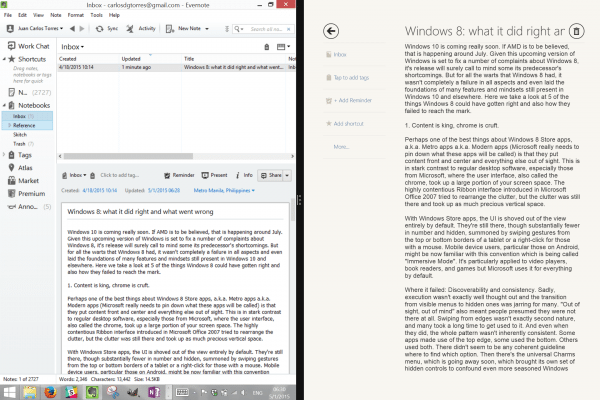Viewport: 600px width, 400px height.
Task: Select the Inbox notebook in sidebar
Action: [27, 116]
